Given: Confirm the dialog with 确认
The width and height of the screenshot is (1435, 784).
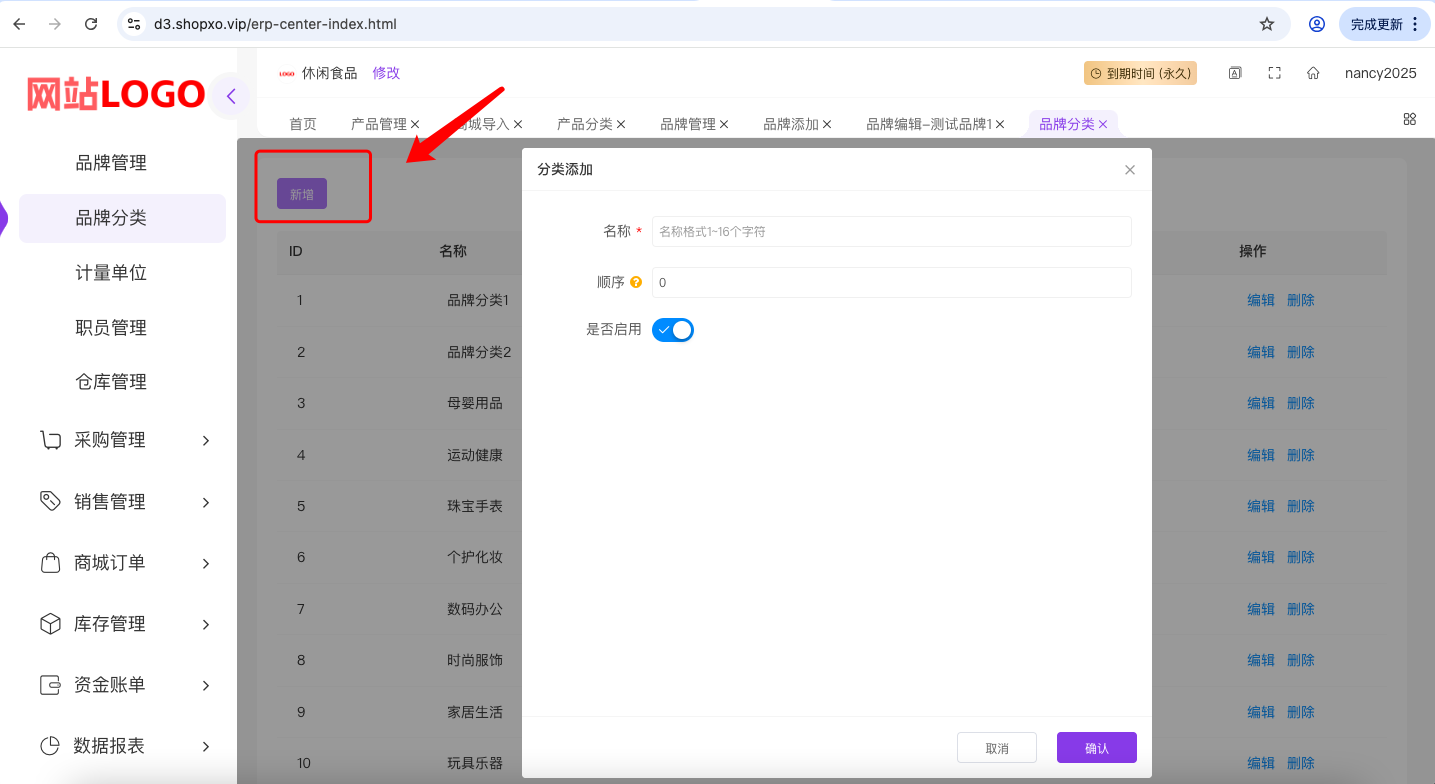Looking at the screenshot, I should click(1097, 748).
